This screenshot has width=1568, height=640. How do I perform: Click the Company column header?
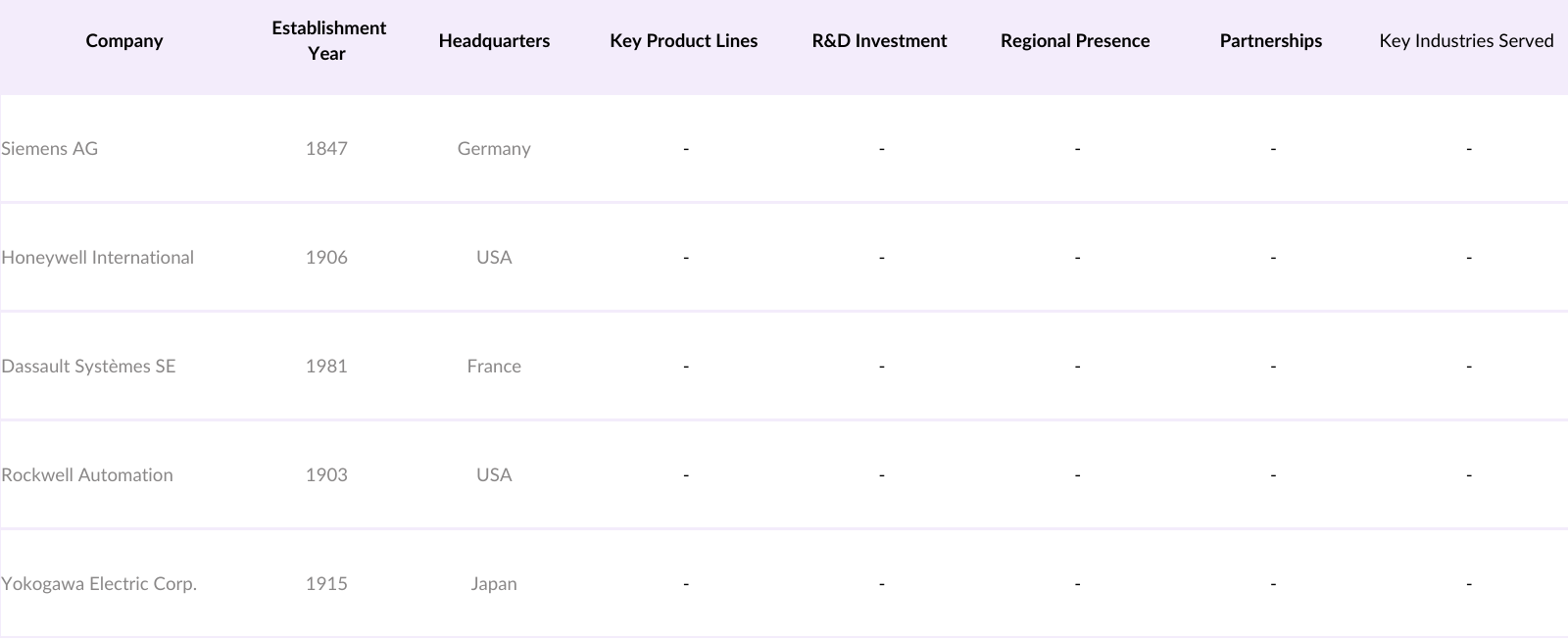(124, 41)
